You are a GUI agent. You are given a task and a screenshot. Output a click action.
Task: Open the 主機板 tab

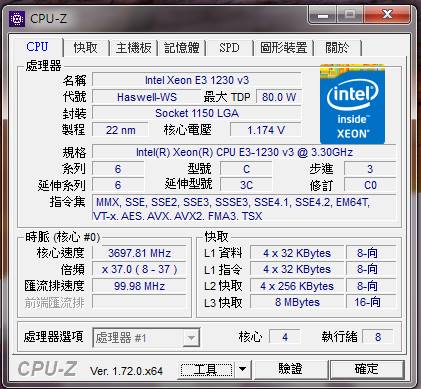point(133,47)
